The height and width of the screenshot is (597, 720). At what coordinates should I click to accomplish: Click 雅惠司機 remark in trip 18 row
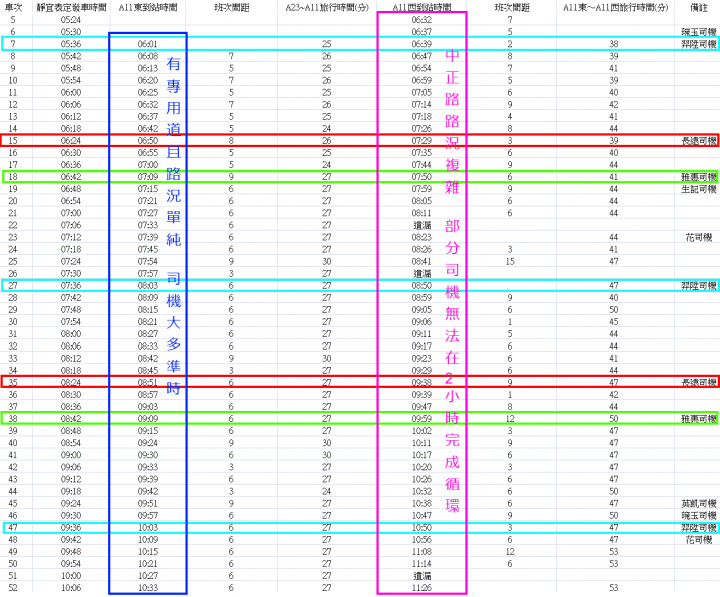click(x=698, y=177)
